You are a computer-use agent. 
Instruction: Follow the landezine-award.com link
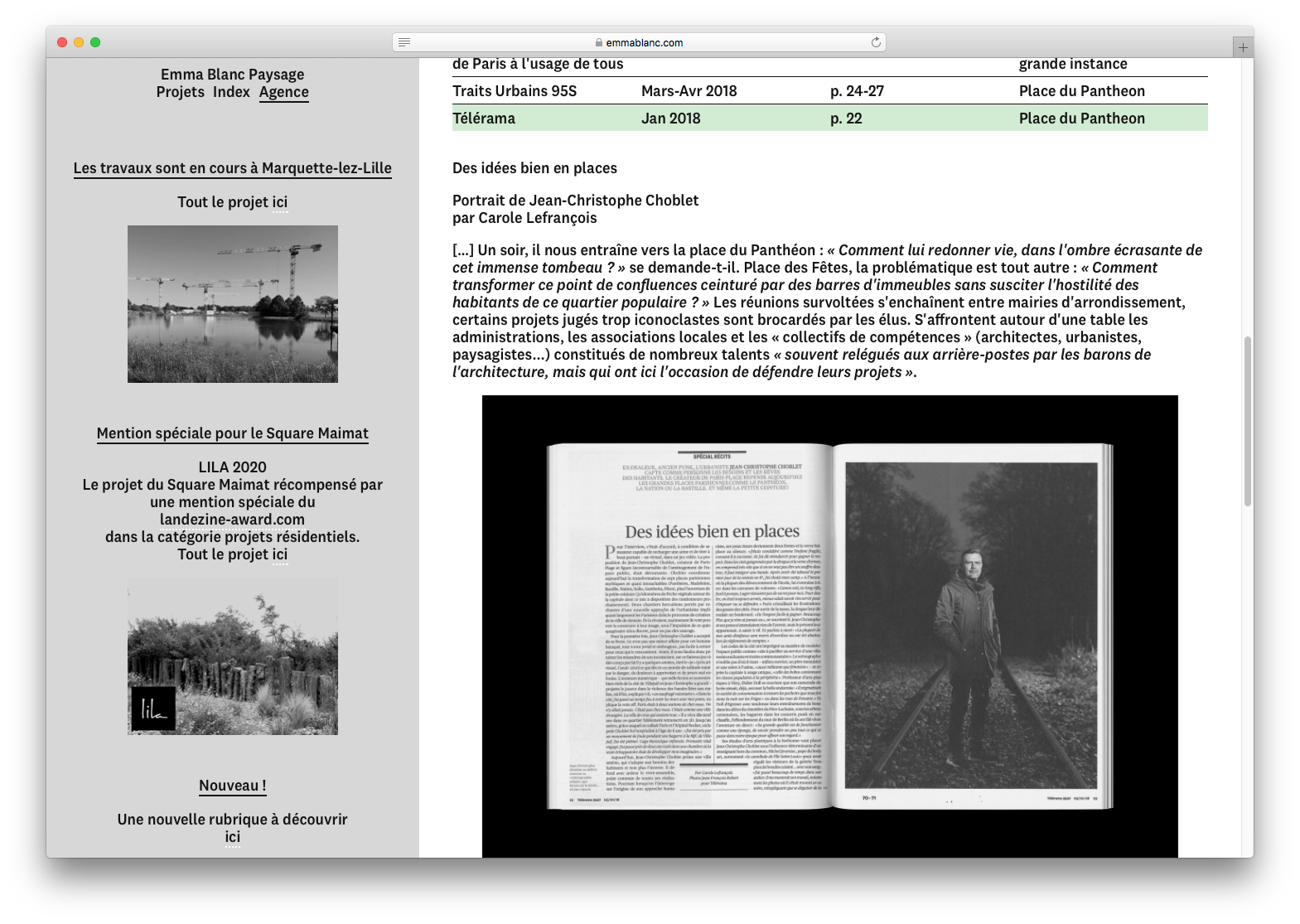232,520
